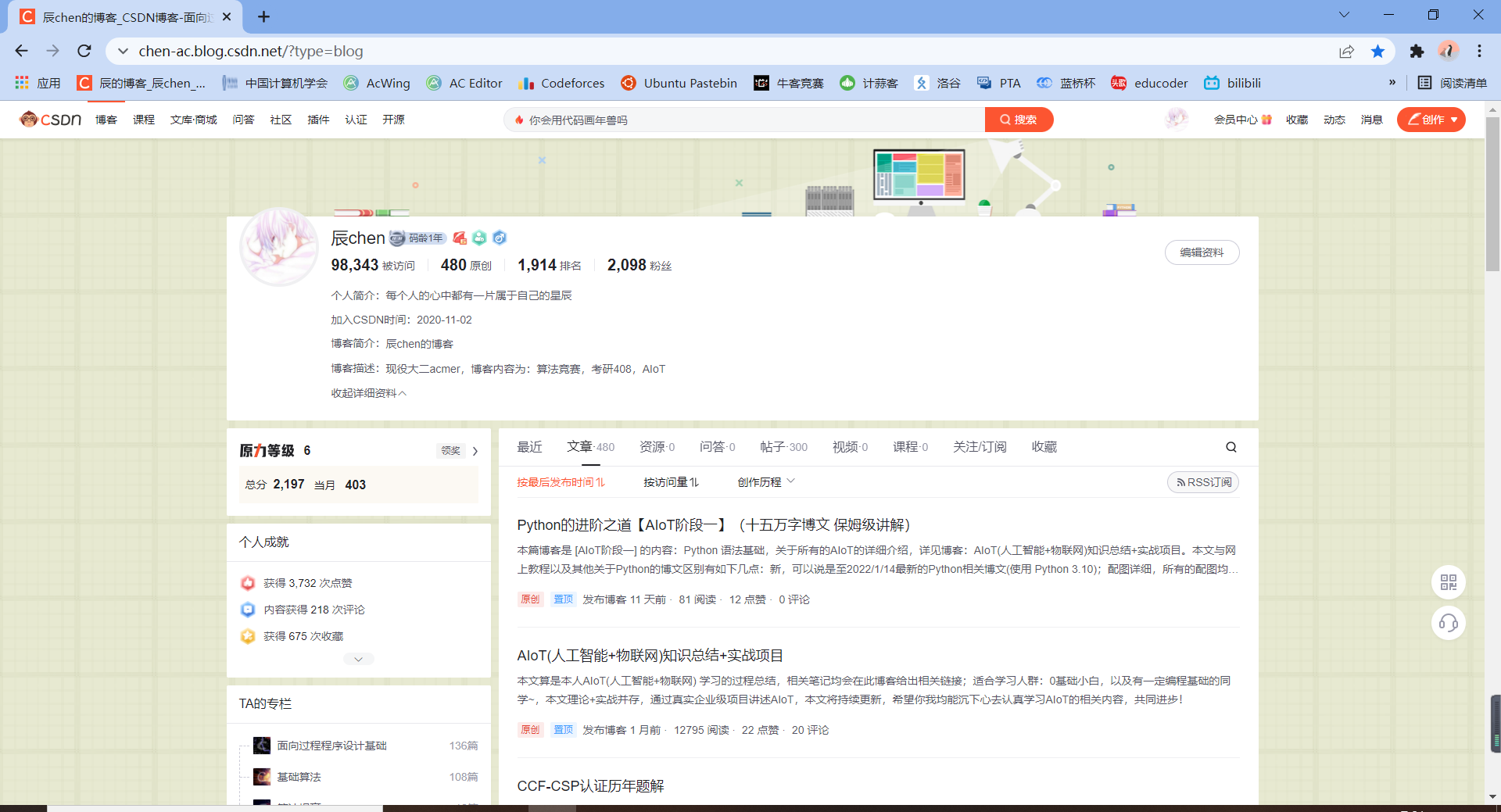The width and height of the screenshot is (1501, 812).
Task: Open the 应用 apps bookmark
Action: (x=38, y=83)
